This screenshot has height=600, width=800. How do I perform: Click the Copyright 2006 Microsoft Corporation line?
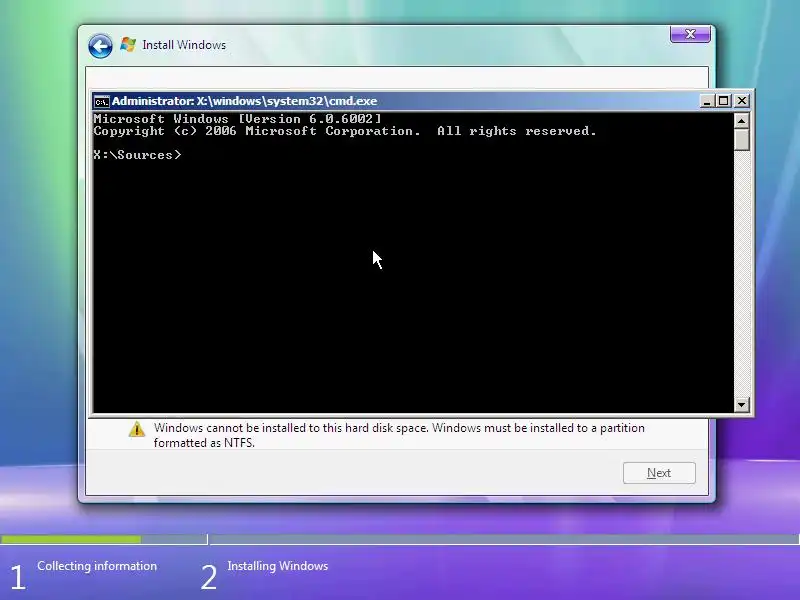(345, 131)
